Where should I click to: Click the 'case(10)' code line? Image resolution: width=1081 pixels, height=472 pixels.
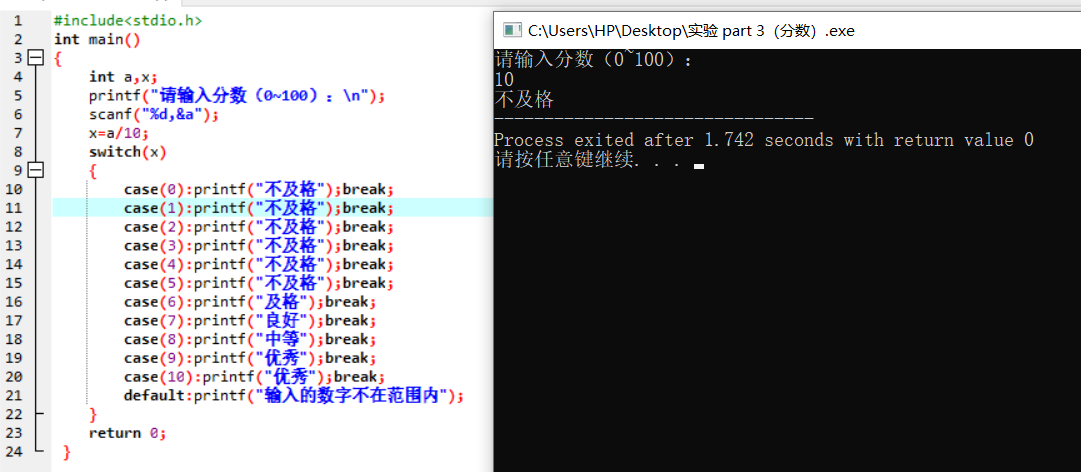pos(254,376)
